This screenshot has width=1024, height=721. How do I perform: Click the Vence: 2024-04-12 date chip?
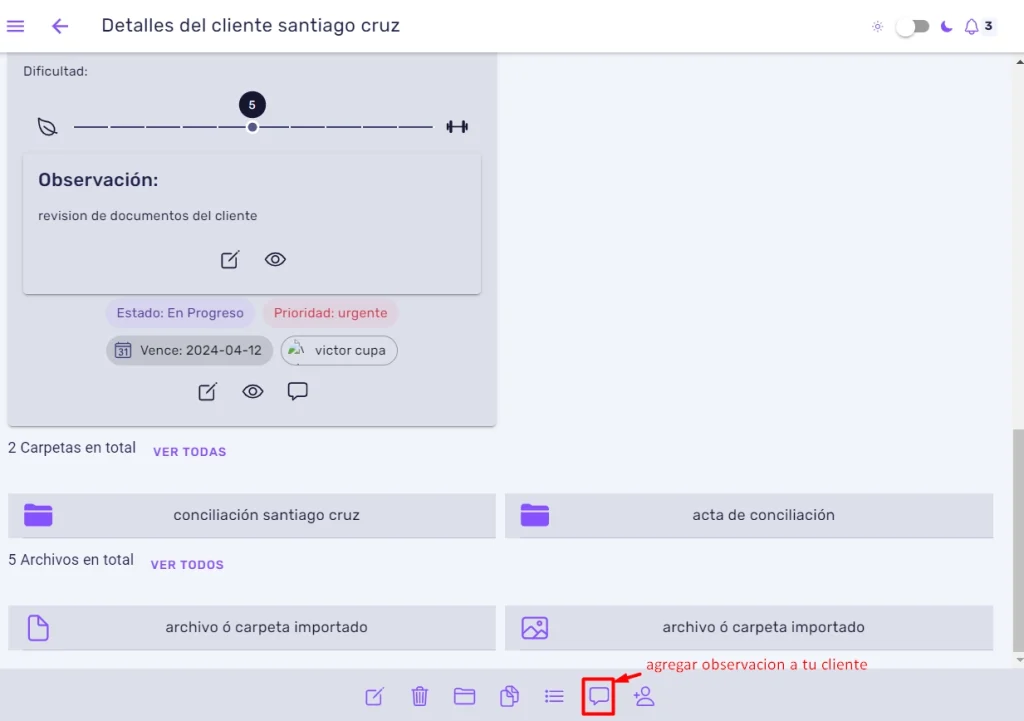pyautogui.click(x=189, y=351)
